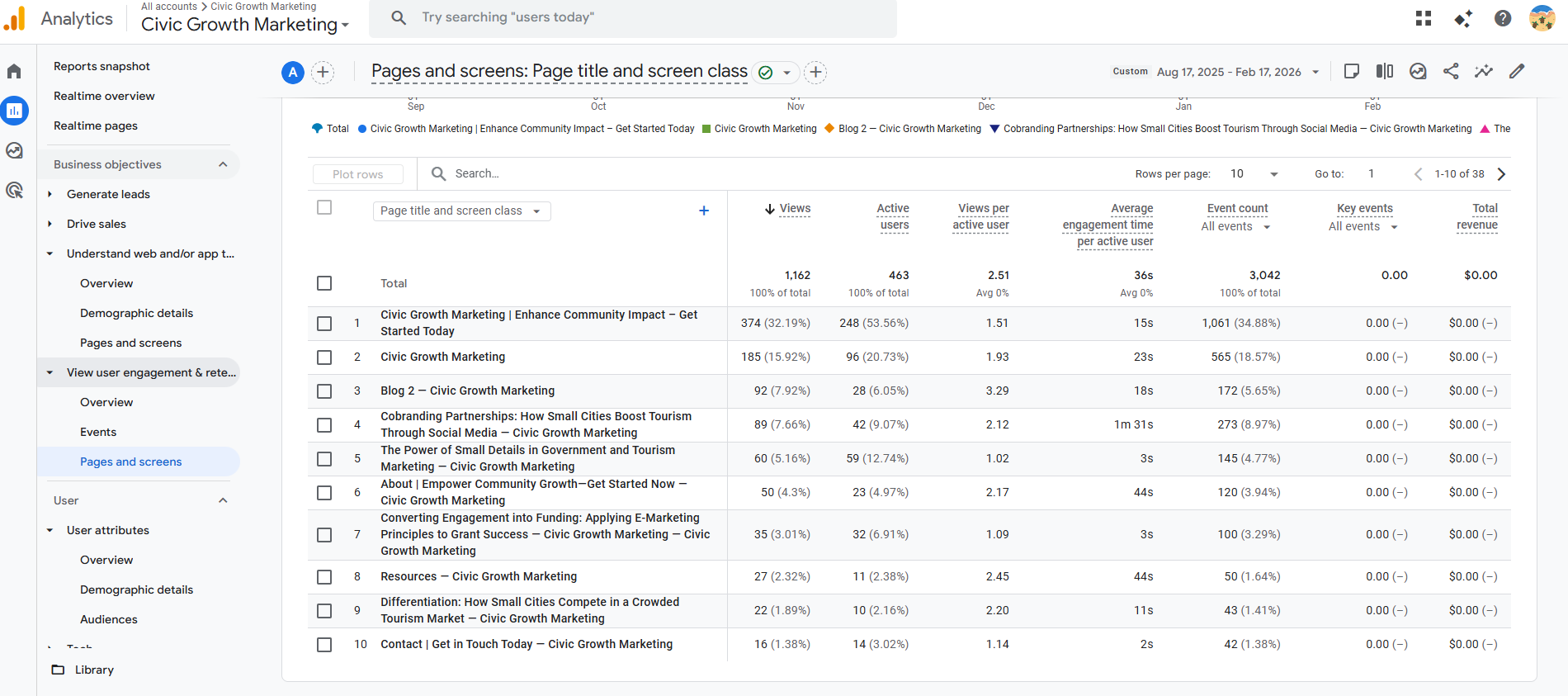Sort by Active users column header

893,216
